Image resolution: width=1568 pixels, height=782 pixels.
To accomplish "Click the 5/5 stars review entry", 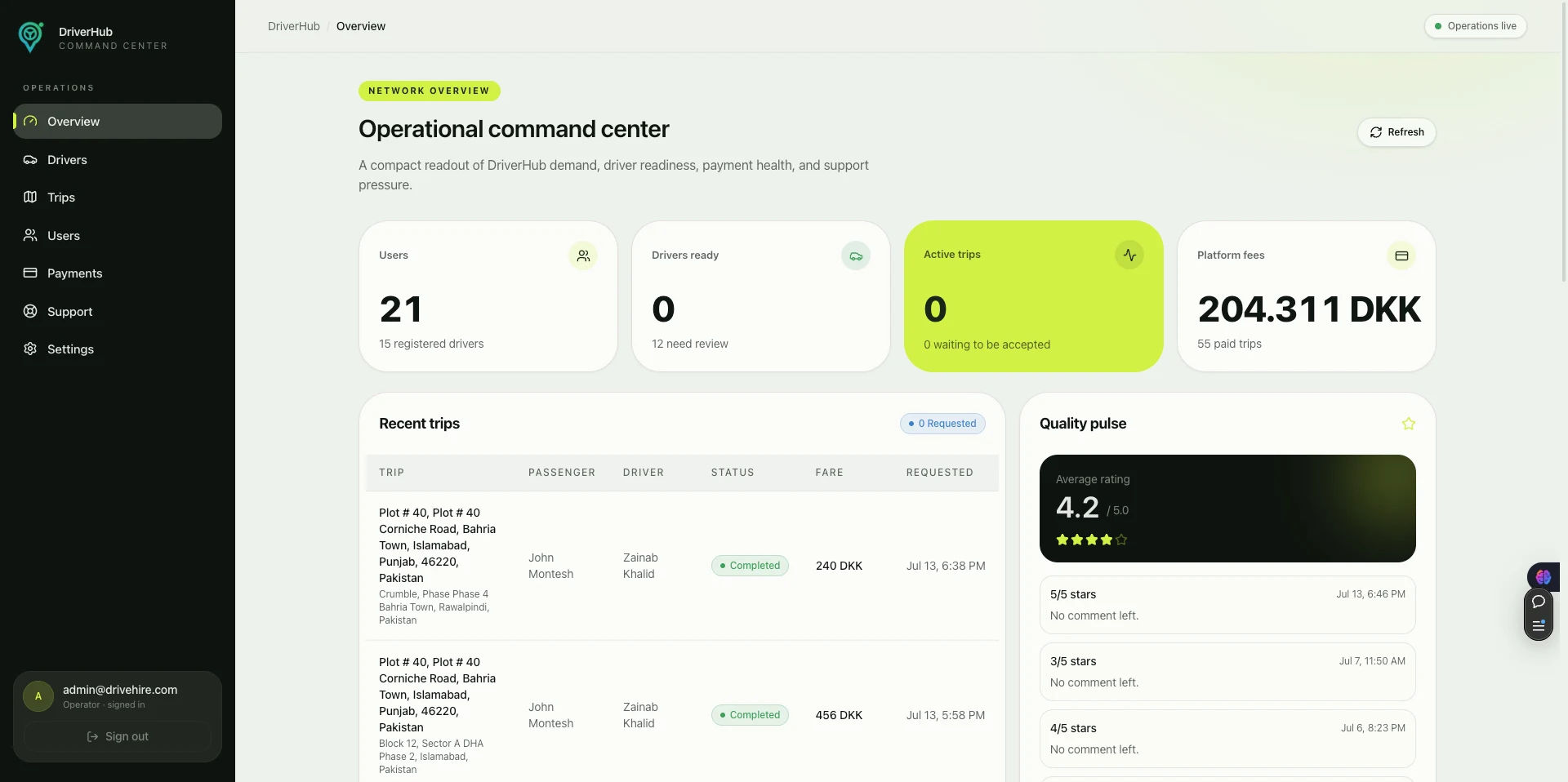I will (1227, 605).
